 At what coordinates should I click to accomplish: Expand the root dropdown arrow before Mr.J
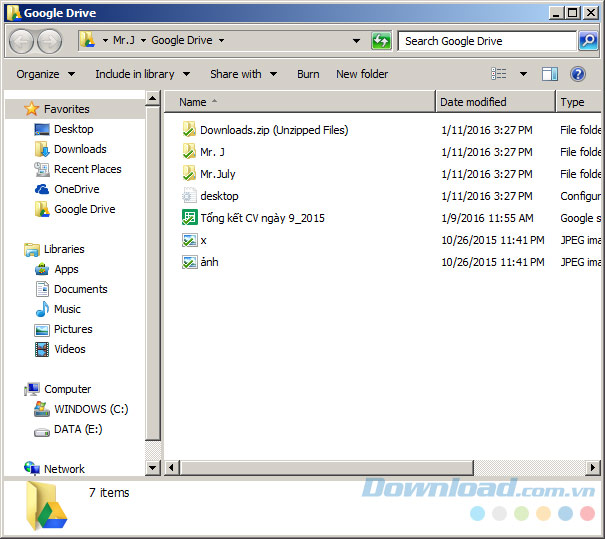pos(105,40)
